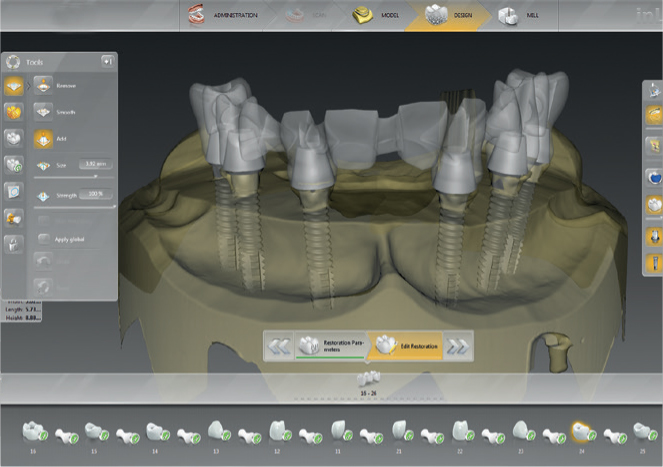This screenshot has width=663, height=467.
Task: Select the Smooth tool
Action: coord(45,113)
